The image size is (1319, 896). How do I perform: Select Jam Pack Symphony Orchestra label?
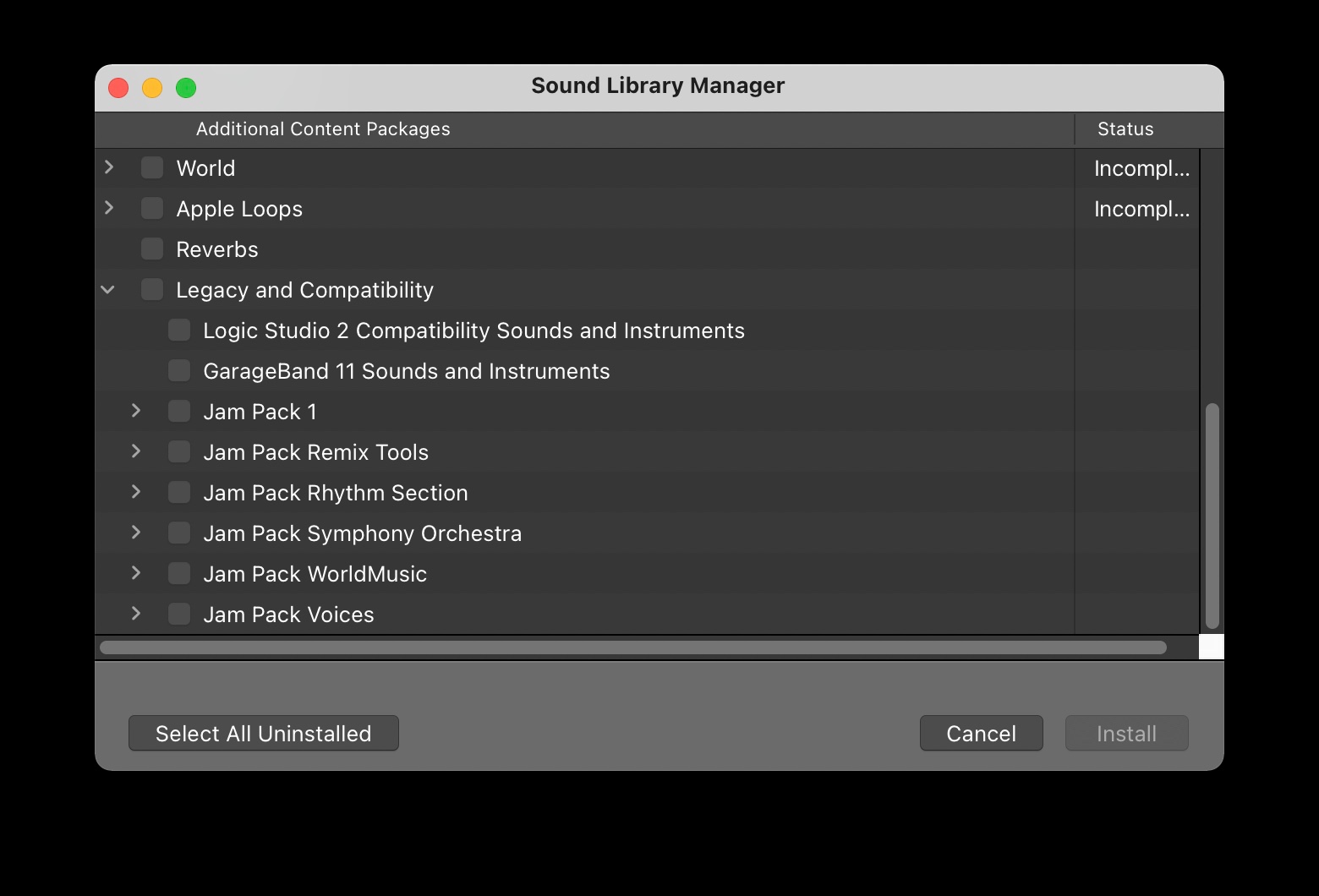point(362,533)
